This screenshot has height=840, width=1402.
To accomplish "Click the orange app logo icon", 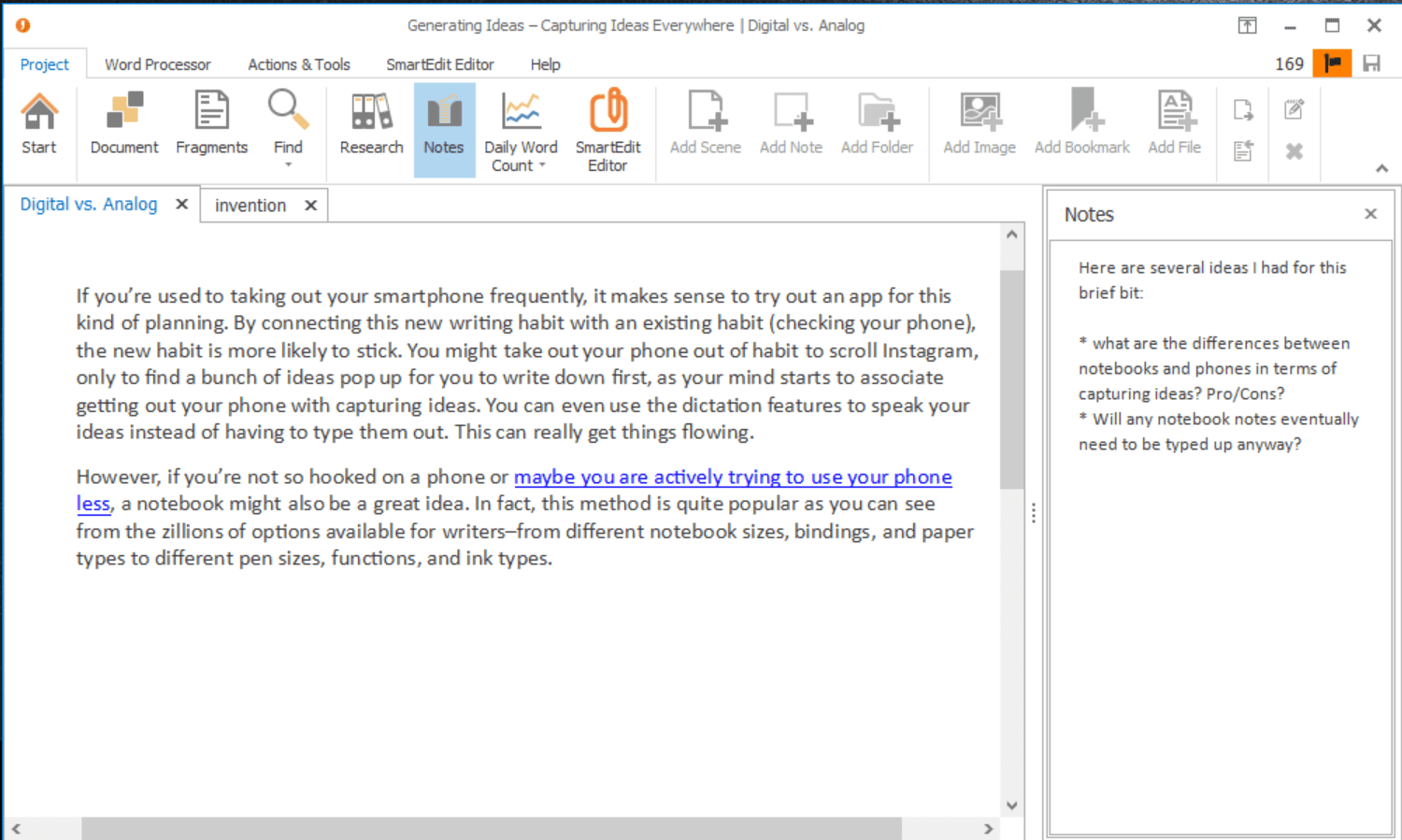I will pyautogui.click(x=22, y=25).
